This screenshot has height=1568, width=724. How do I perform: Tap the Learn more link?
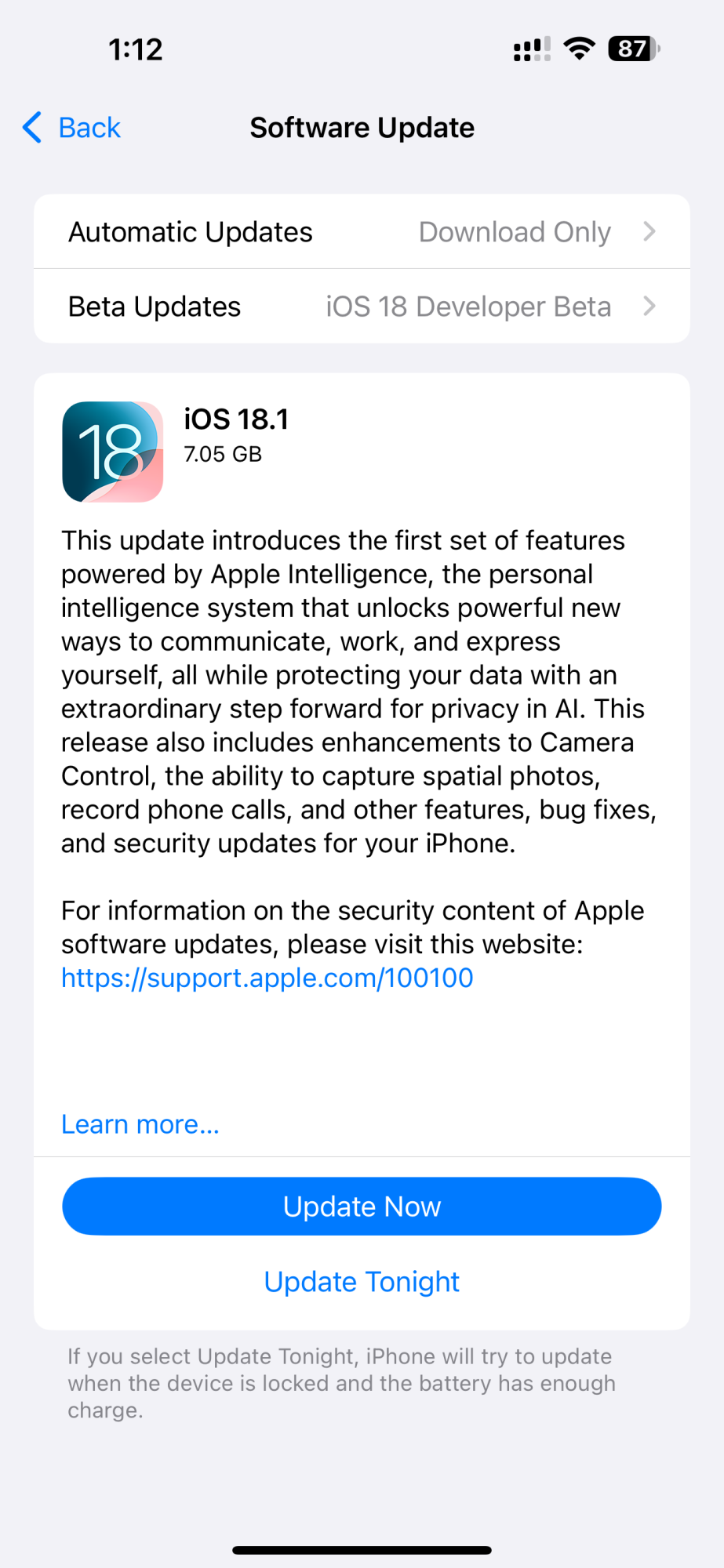pyautogui.click(x=140, y=1124)
